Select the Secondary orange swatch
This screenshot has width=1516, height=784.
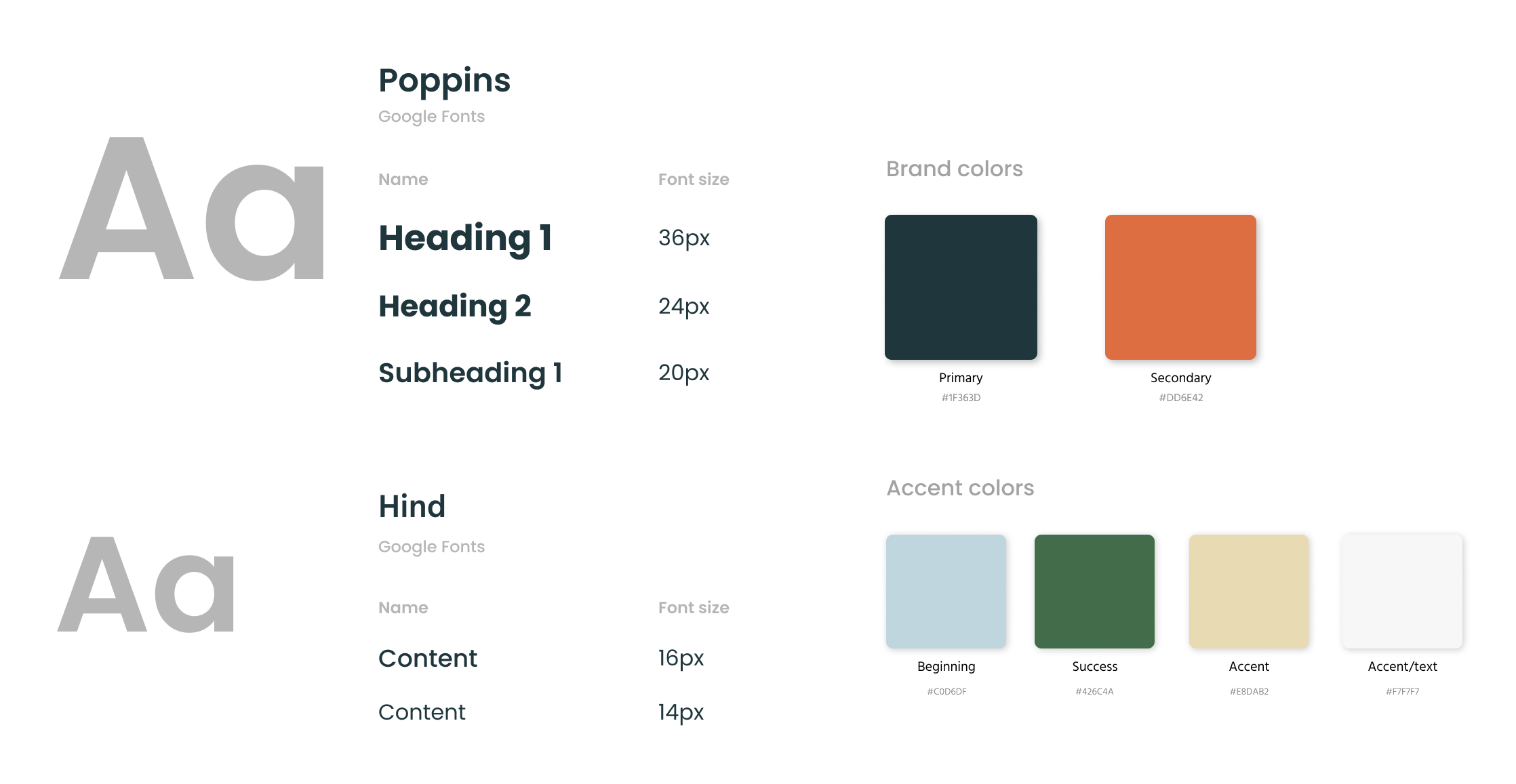1180,287
